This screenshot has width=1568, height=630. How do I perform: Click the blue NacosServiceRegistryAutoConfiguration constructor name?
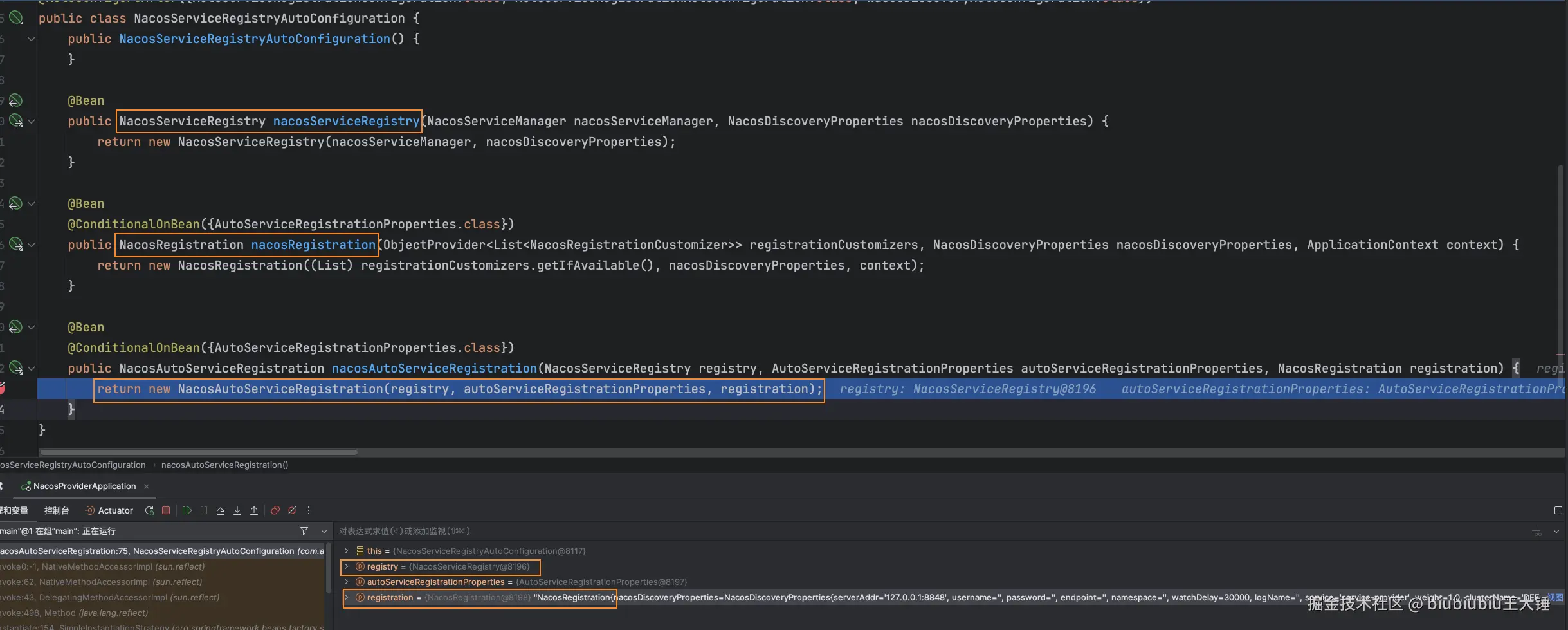(x=255, y=39)
